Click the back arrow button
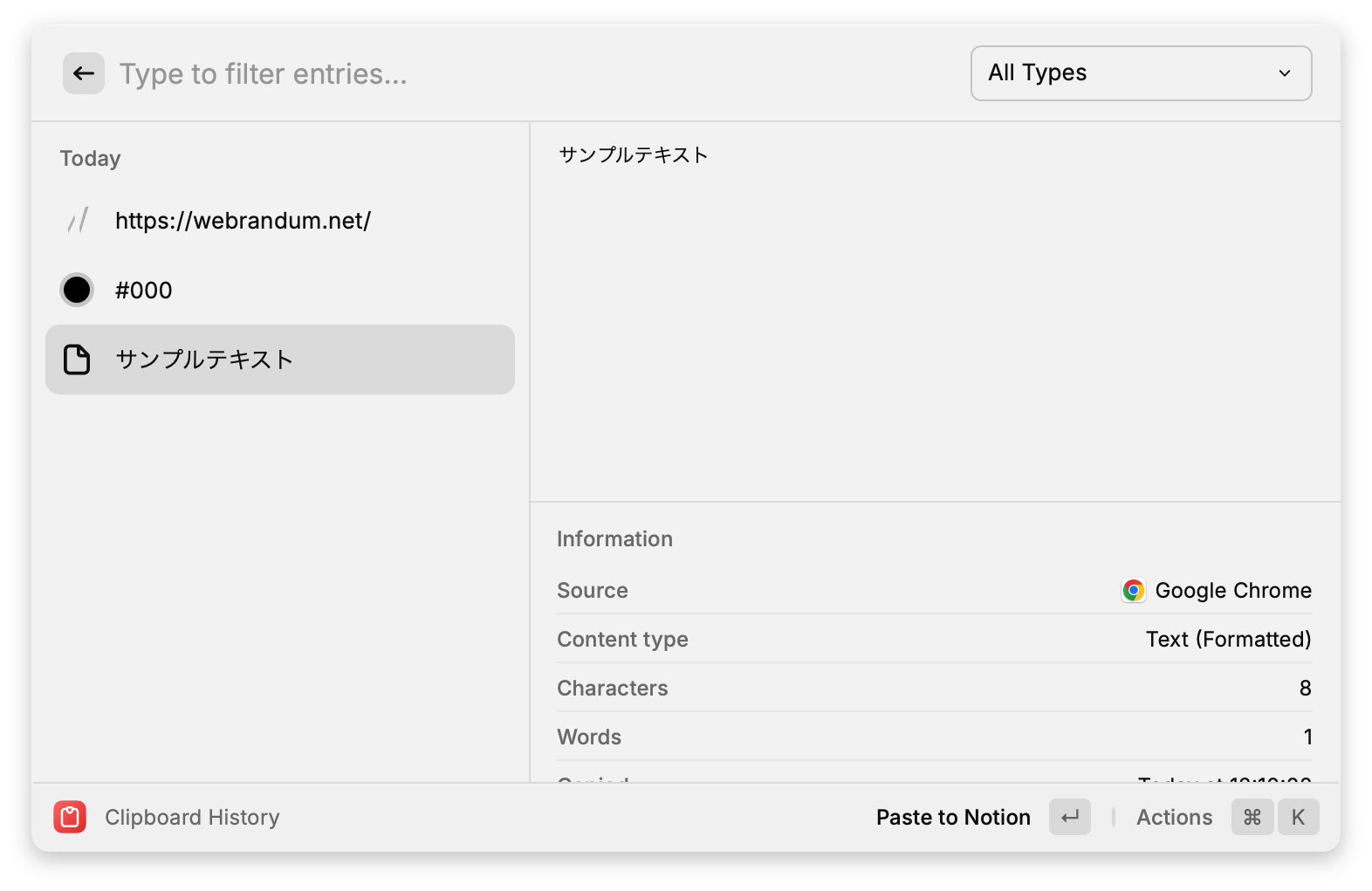This screenshot has width=1372, height=891. click(84, 73)
